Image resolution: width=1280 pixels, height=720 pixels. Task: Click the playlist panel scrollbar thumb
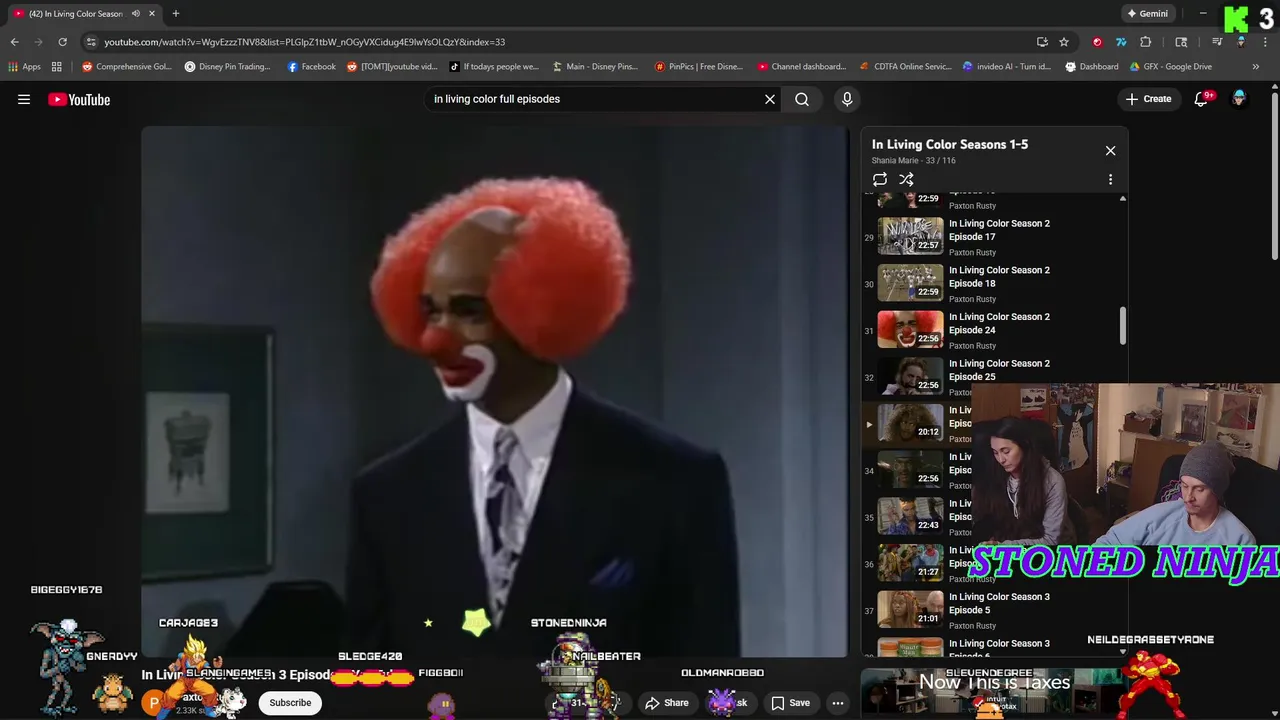click(1122, 327)
